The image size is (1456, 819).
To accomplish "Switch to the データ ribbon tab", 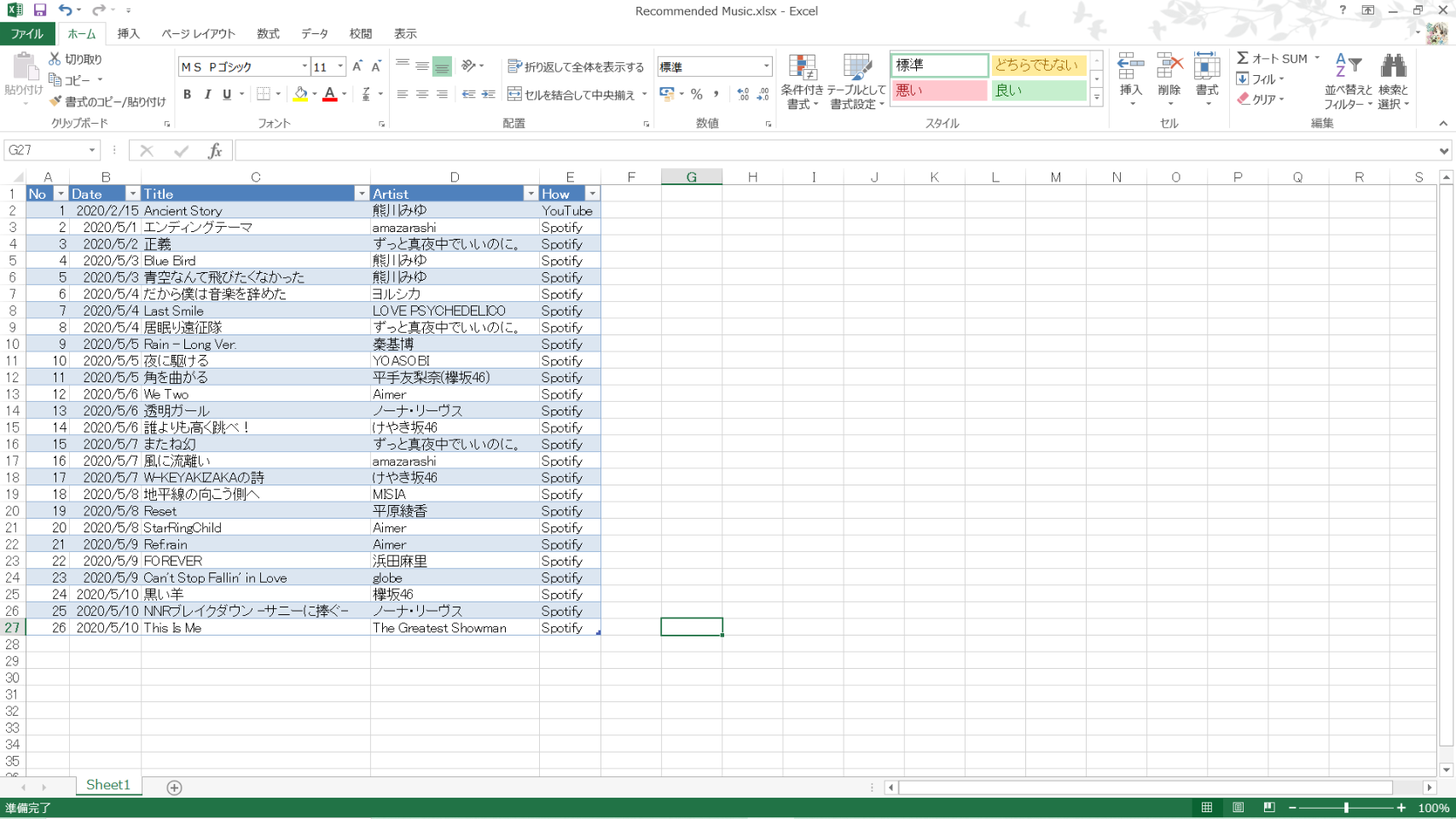I will tap(314, 34).
